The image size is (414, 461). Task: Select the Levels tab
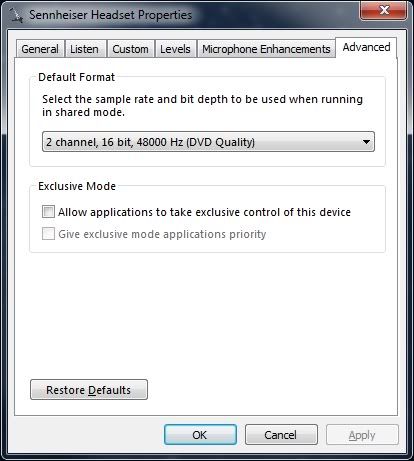click(x=175, y=49)
